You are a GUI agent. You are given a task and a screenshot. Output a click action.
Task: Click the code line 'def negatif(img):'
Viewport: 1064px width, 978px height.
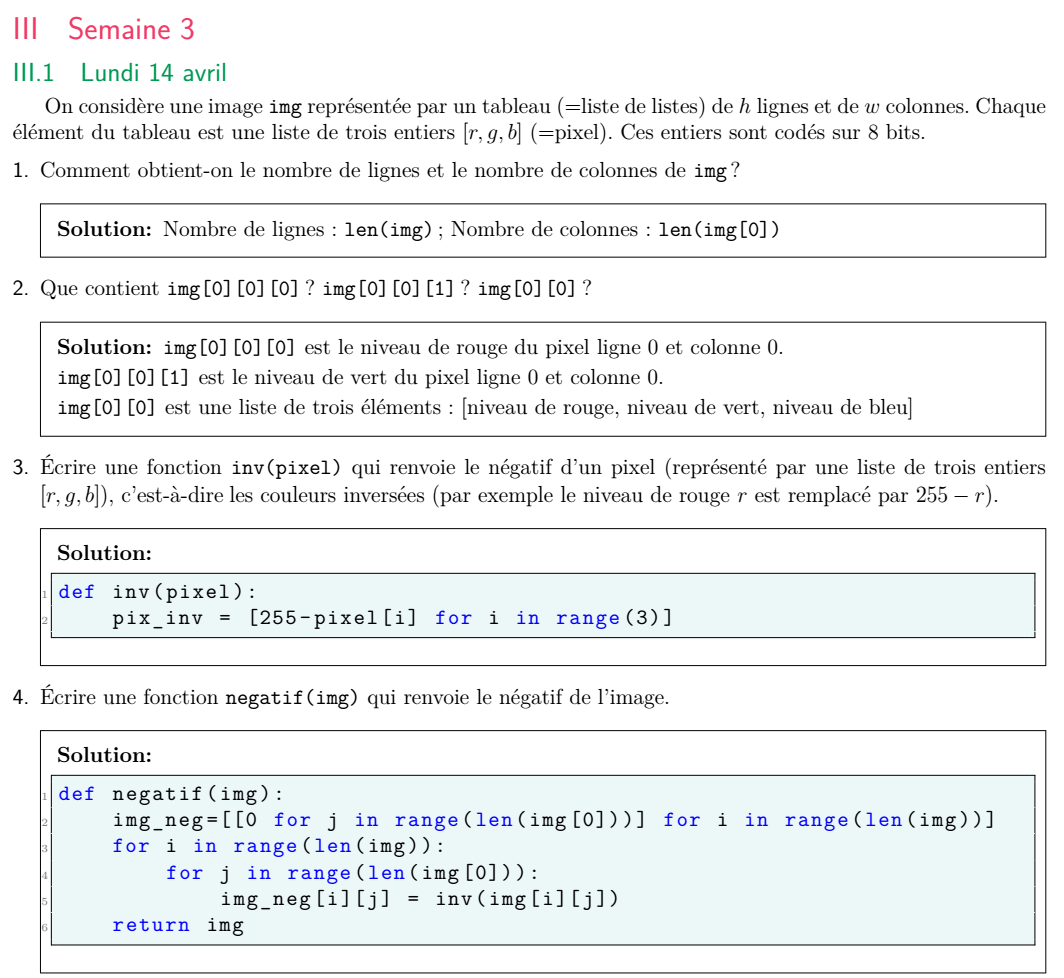pos(171,793)
